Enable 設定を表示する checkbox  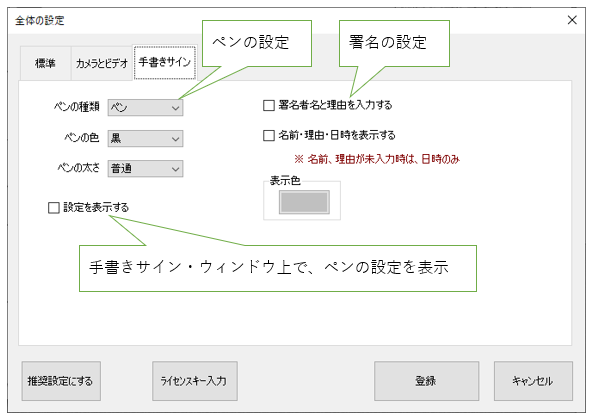[54, 208]
